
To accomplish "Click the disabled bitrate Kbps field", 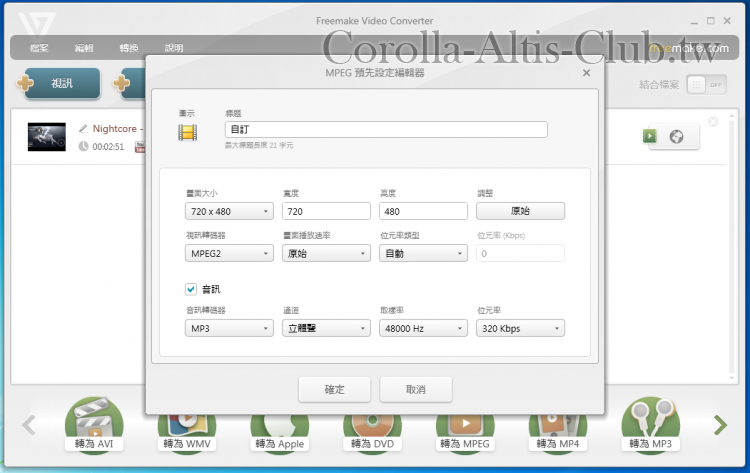I will click(520, 253).
